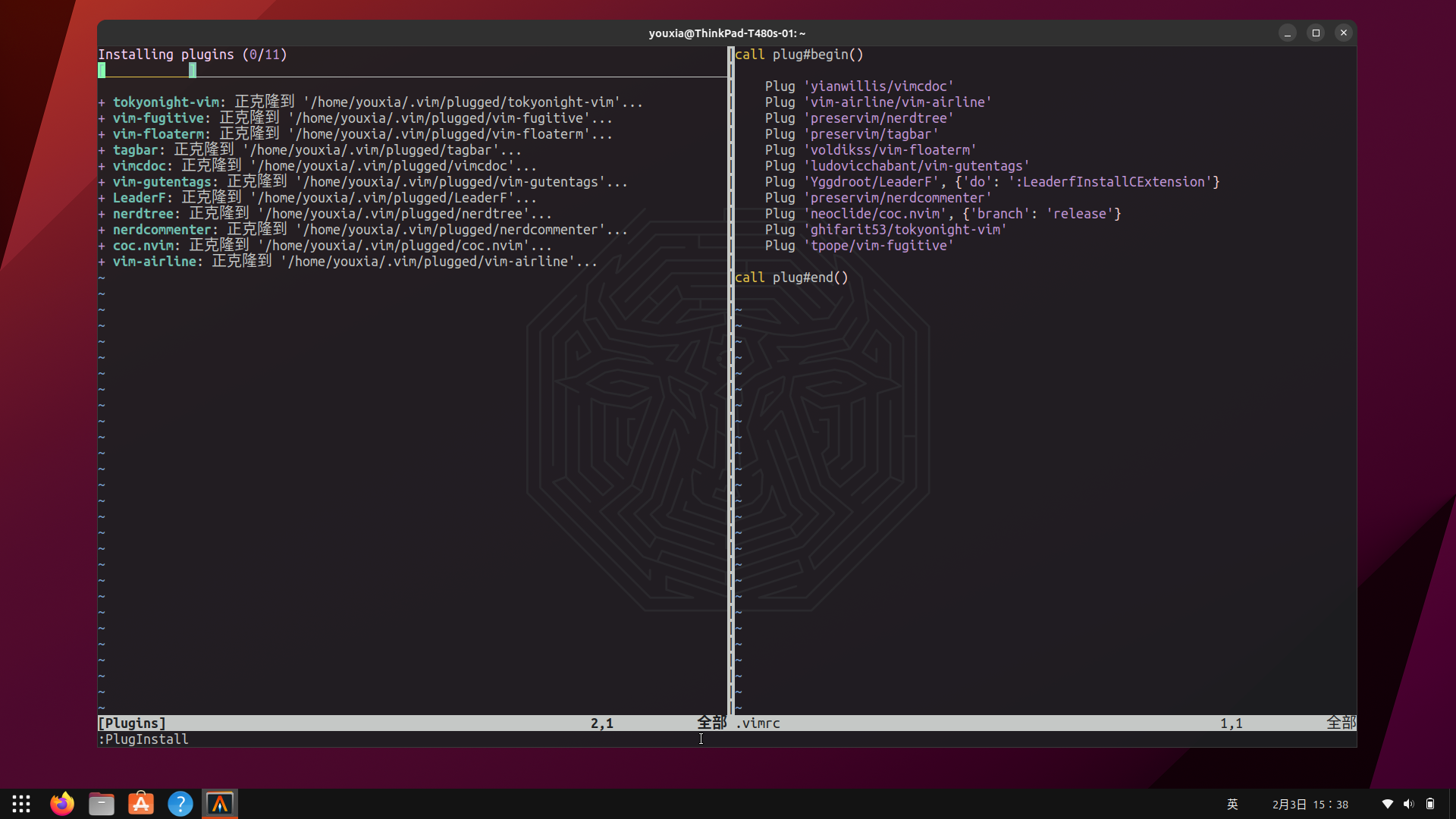Open the network status tray icon
The image size is (1456, 819).
(1387, 804)
